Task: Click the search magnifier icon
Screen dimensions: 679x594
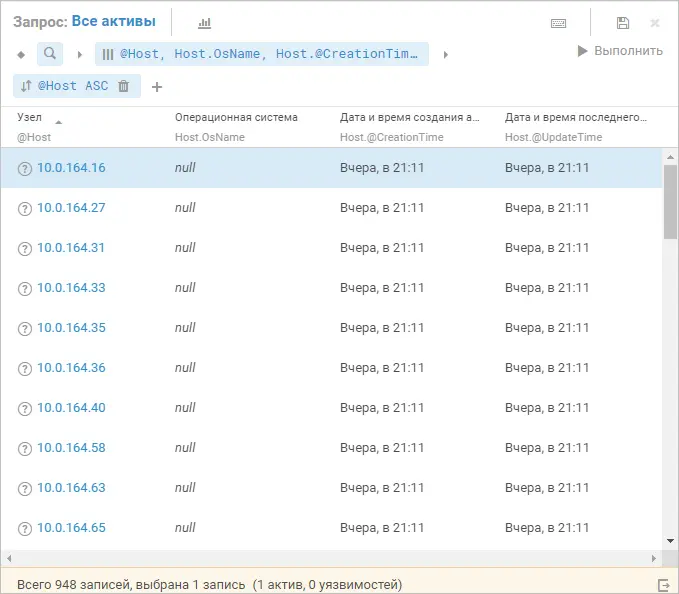Action: [50, 54]
